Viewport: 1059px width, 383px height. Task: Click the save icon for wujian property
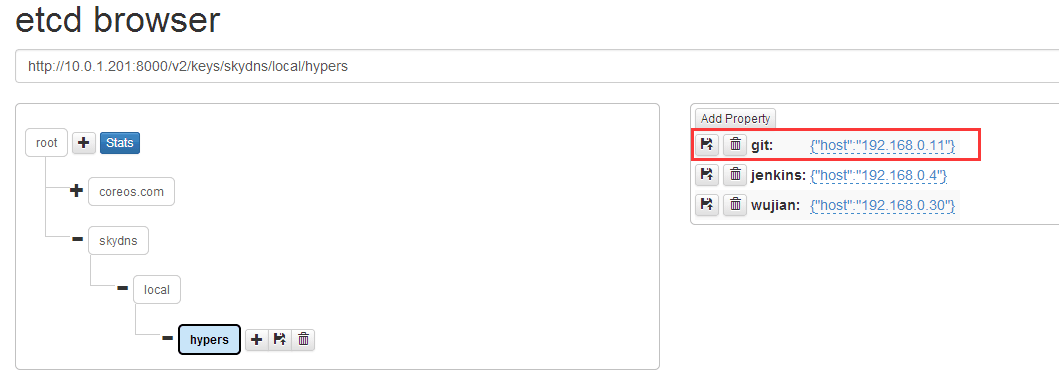(x=707, y=205)
